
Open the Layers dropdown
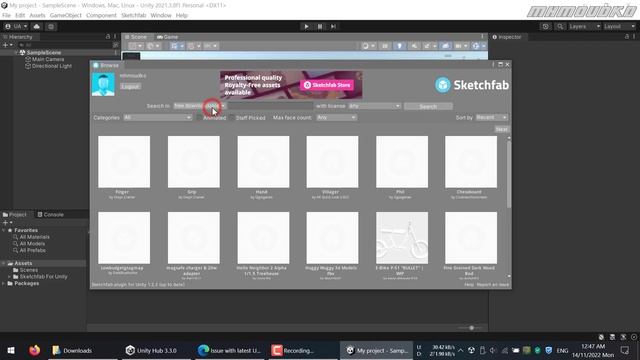coord(584,27)
